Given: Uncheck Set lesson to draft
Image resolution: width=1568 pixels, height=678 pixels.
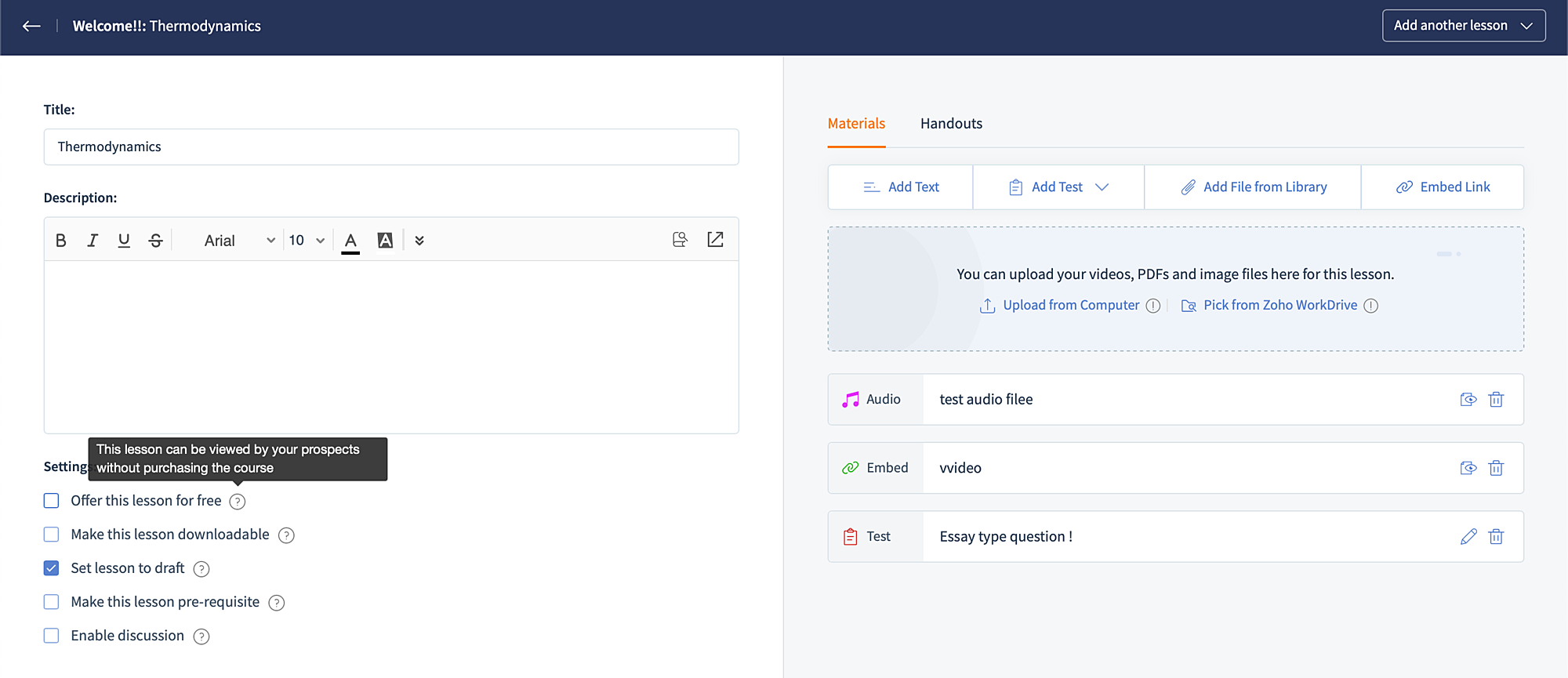Looking at the screenshot, I should click(x=52, y=568).
